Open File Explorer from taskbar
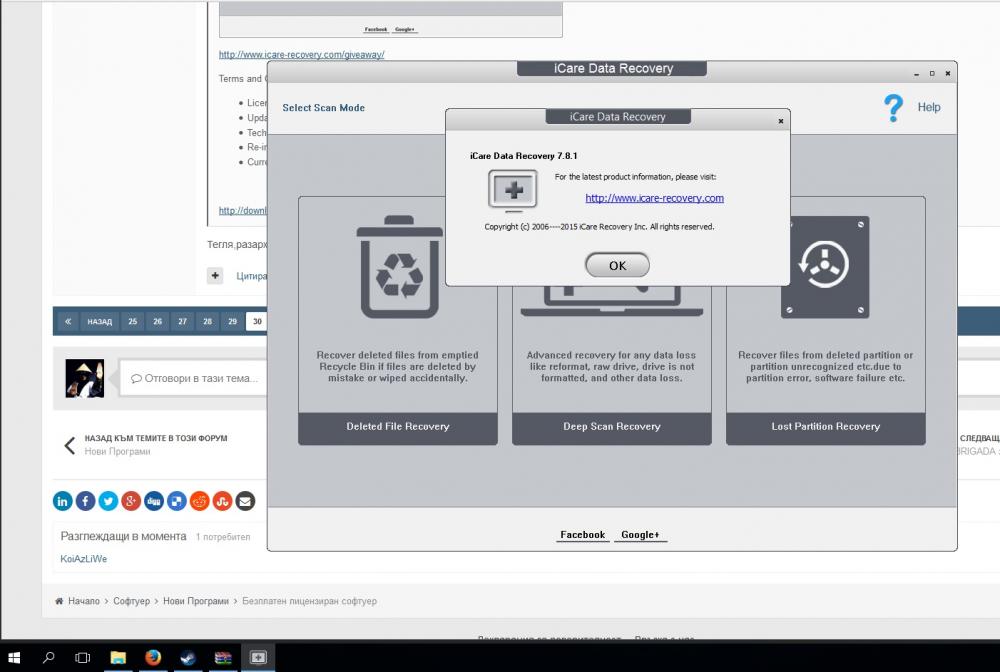This screenshot has width=1000, height=672. click(118, 657)
